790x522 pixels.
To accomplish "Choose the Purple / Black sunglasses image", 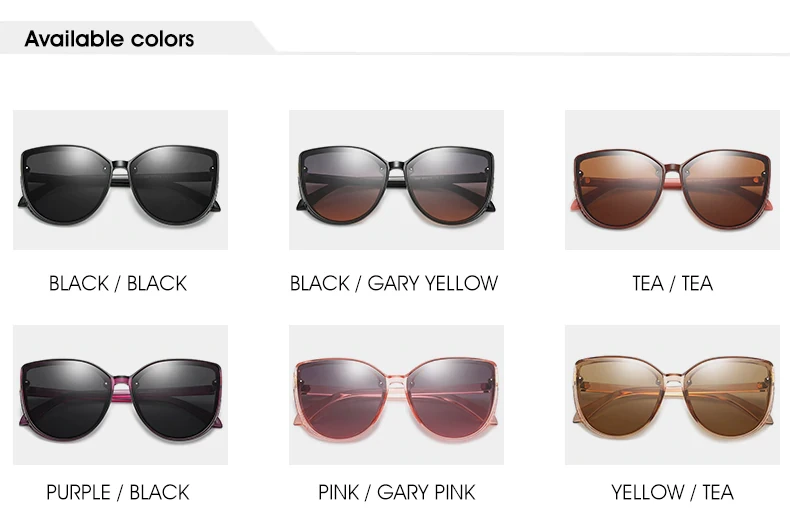I will [x=120, y=395].
